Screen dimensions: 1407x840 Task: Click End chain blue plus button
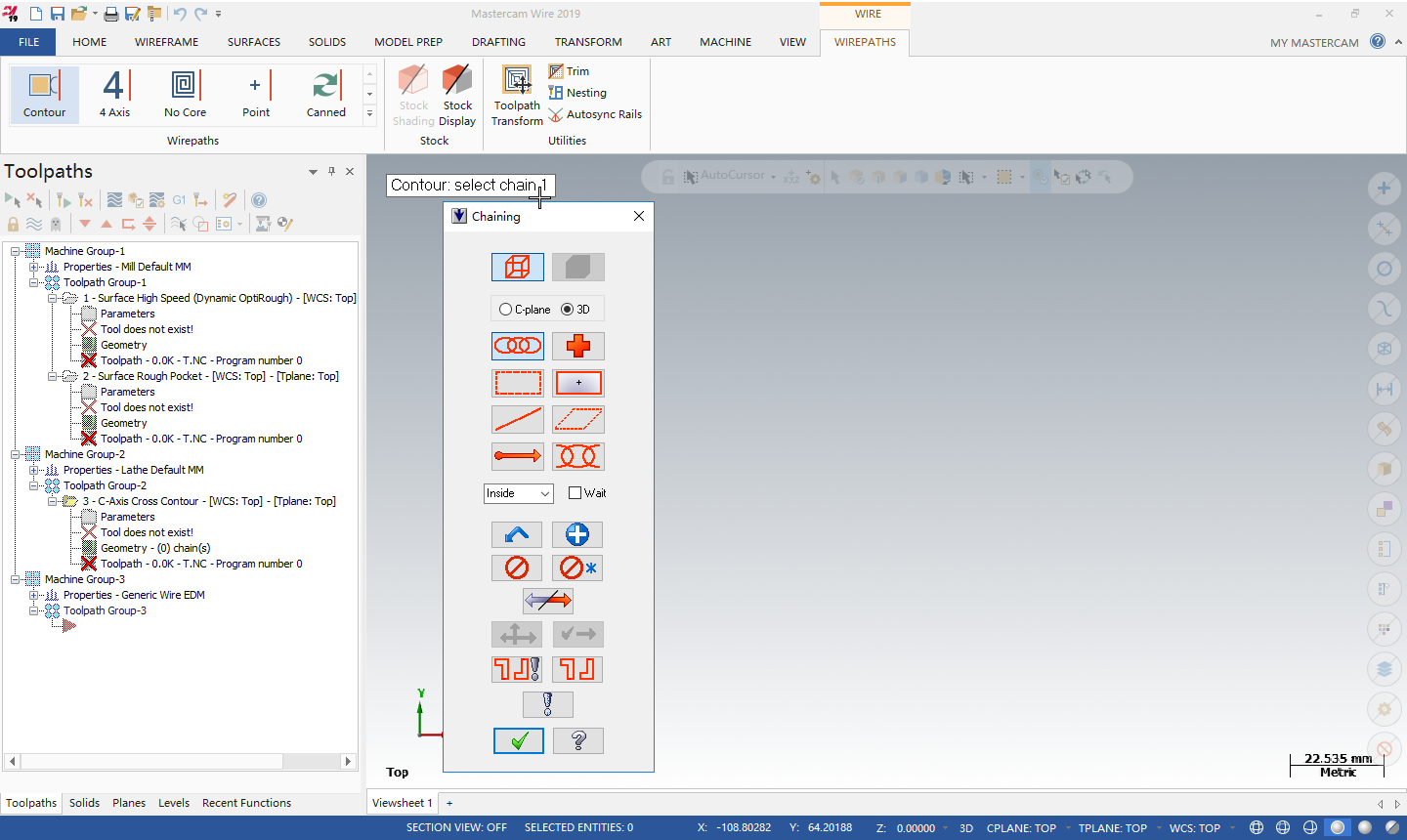point(577,534)
